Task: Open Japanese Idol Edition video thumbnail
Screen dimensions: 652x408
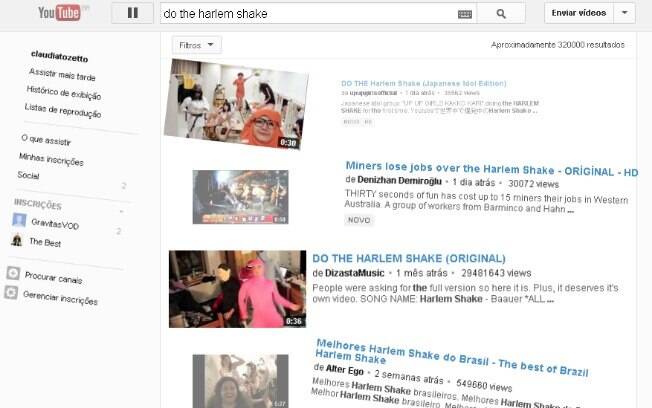Action: click(236, 104)
